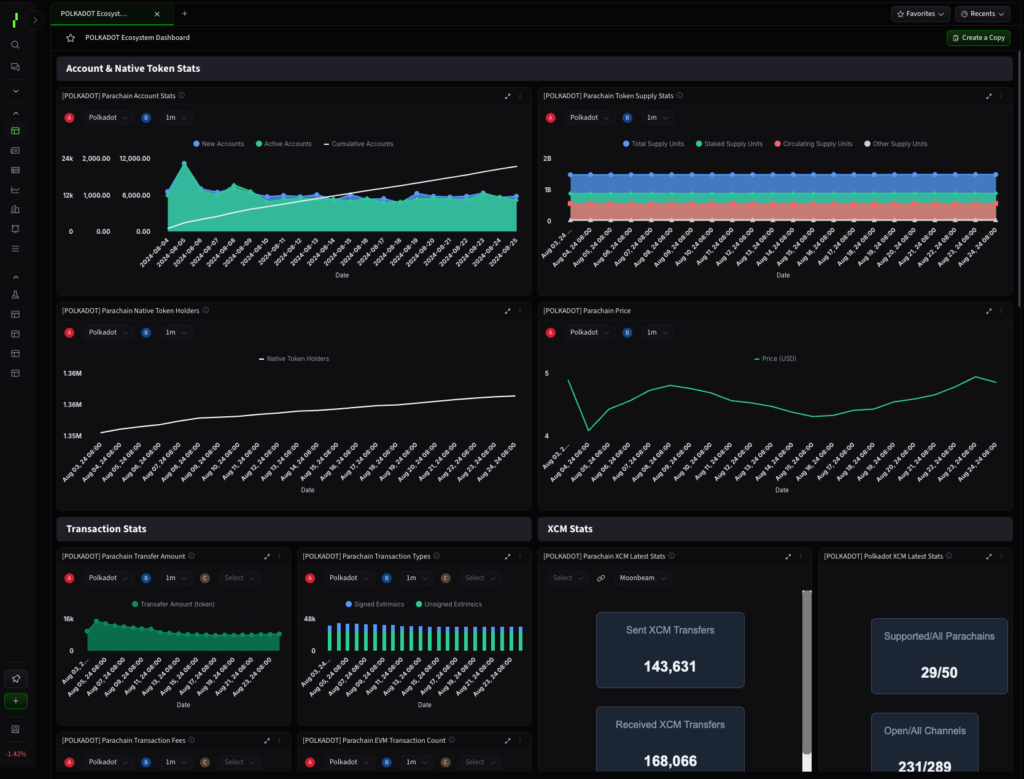Viewport: 1024px width, 779px height.
Task: Click the green logo at top left
Action: (x=14, y=20)
